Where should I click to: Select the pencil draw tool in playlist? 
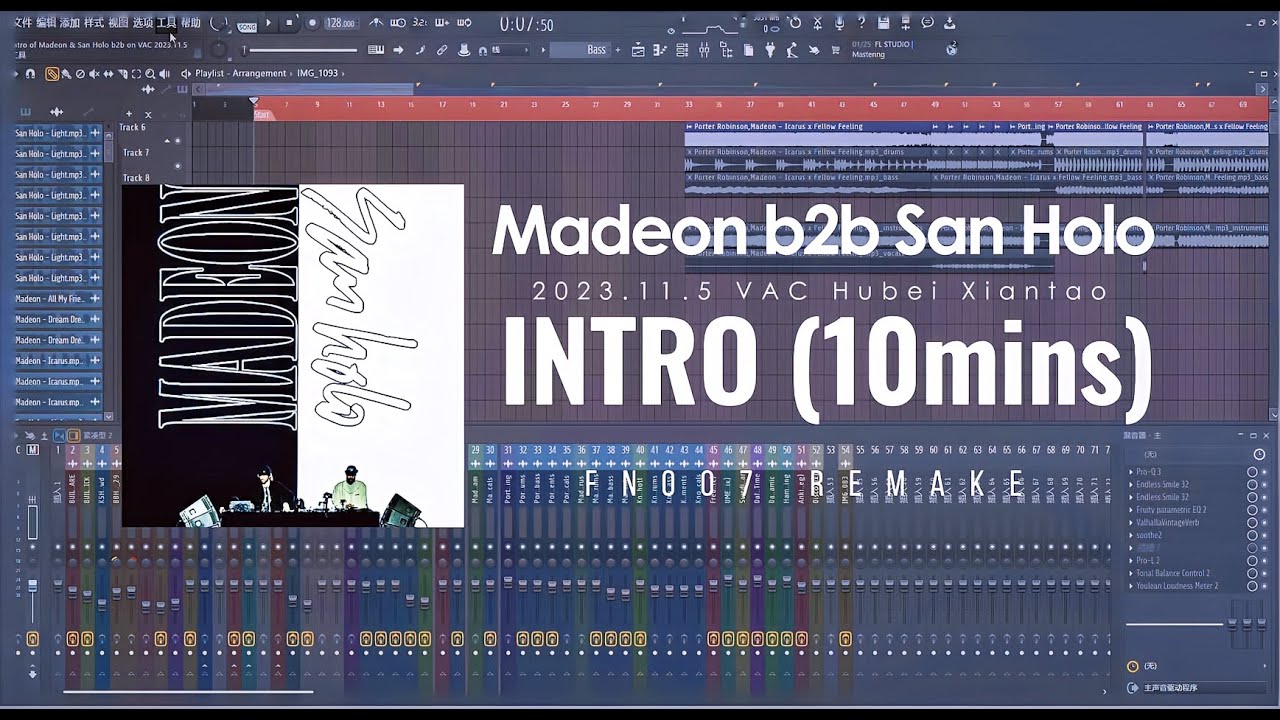52,73
